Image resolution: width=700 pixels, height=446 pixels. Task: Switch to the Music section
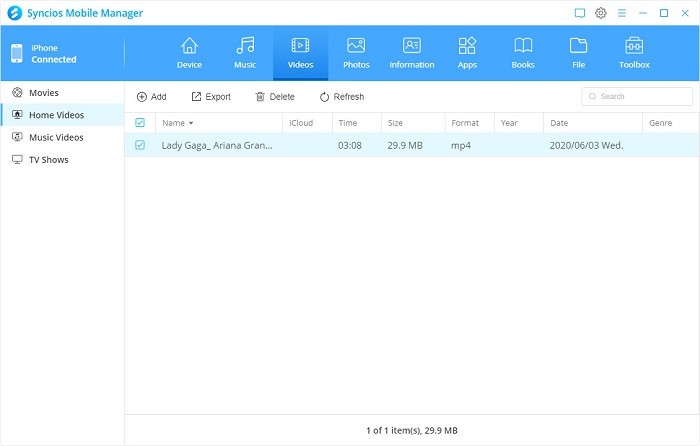tap(245, 53)
